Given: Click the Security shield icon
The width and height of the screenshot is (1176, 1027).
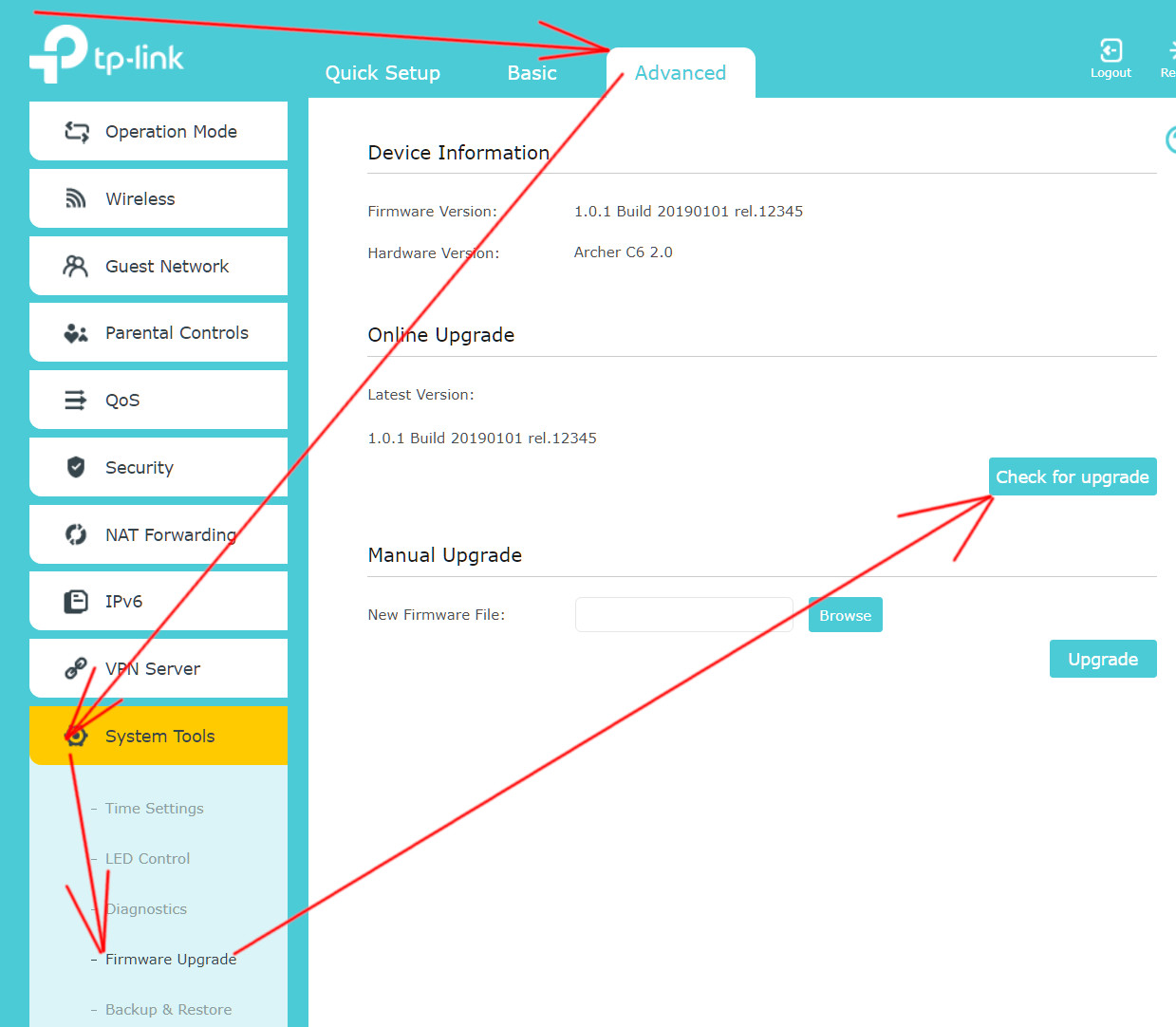Looking at the screenshot, I should [x=76, y=467].
